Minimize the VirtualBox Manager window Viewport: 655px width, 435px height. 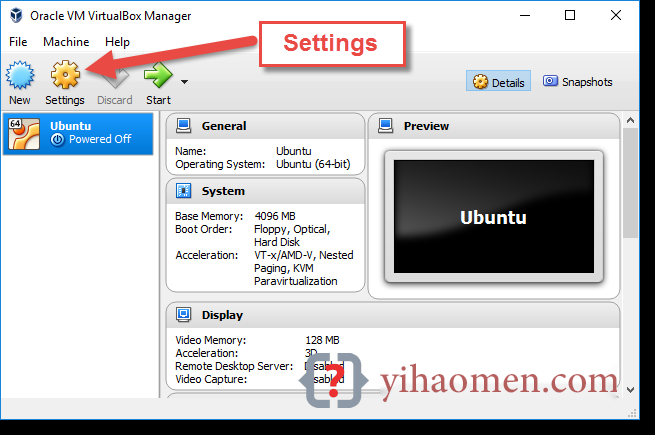(525, 15)
